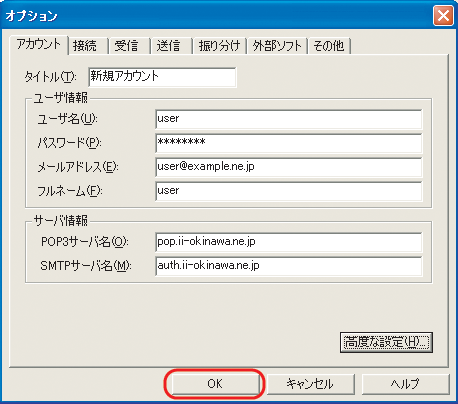Open the その他 tab

[329, 46]
